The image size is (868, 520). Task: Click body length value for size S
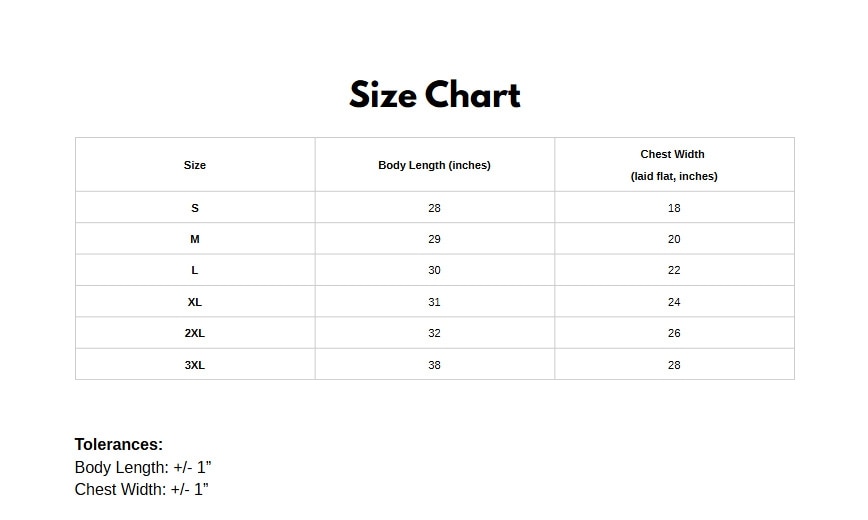click(x=434, y=208)
